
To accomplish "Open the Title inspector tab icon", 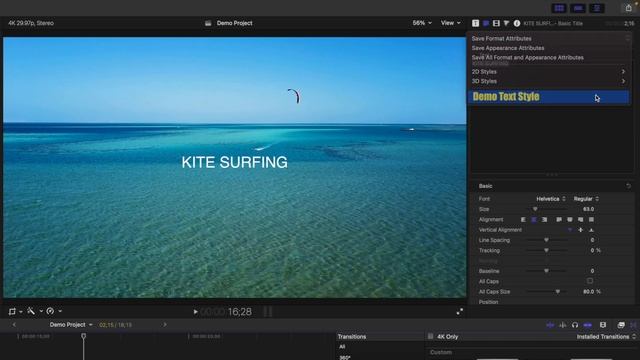I will 476,23.
